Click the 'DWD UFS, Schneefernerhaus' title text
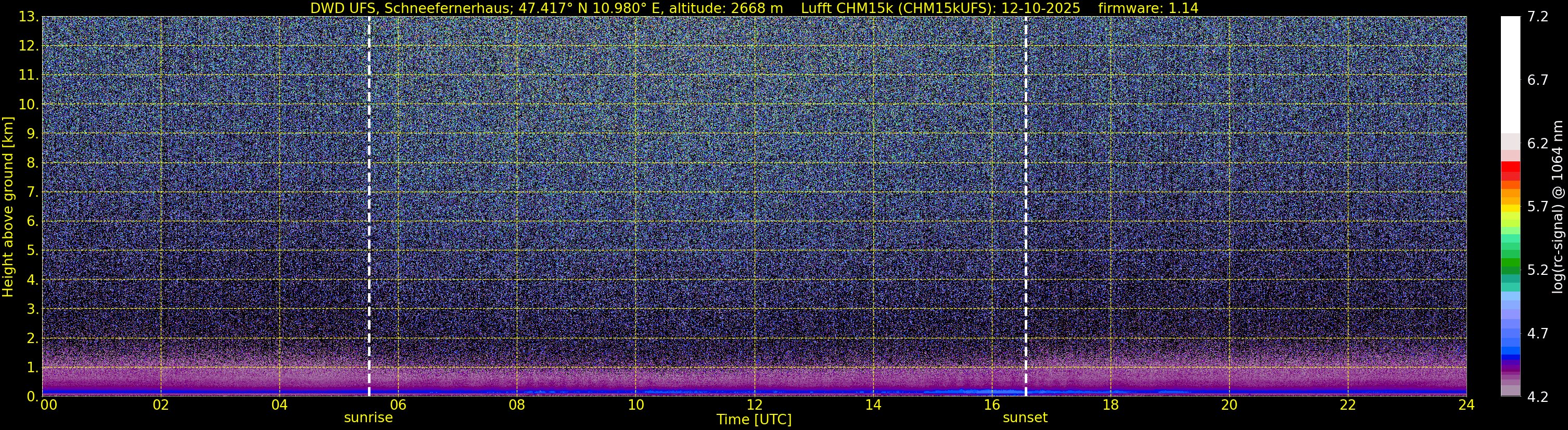 point(410,8)
